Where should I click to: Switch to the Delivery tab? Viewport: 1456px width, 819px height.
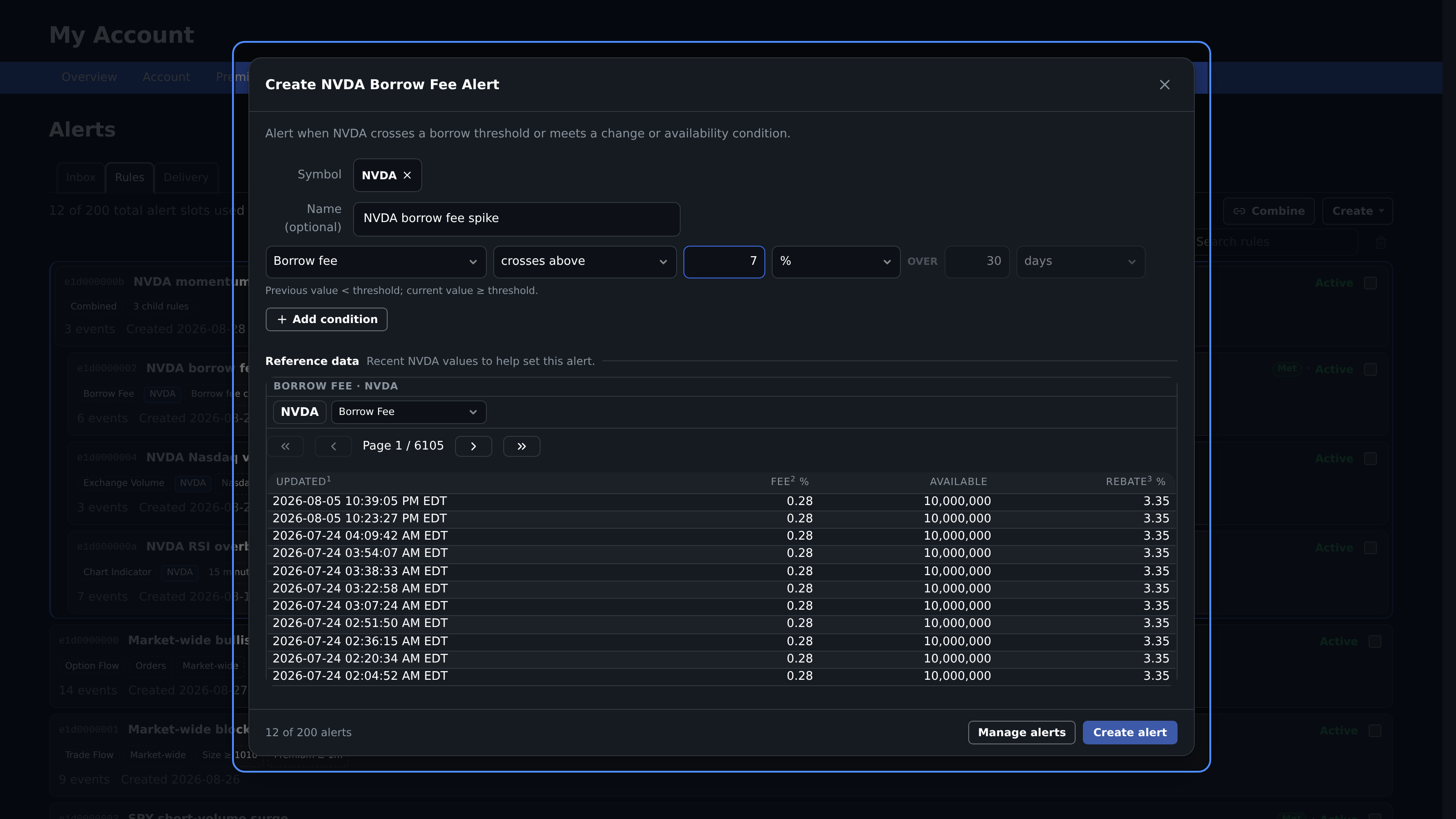pos(186,177)
